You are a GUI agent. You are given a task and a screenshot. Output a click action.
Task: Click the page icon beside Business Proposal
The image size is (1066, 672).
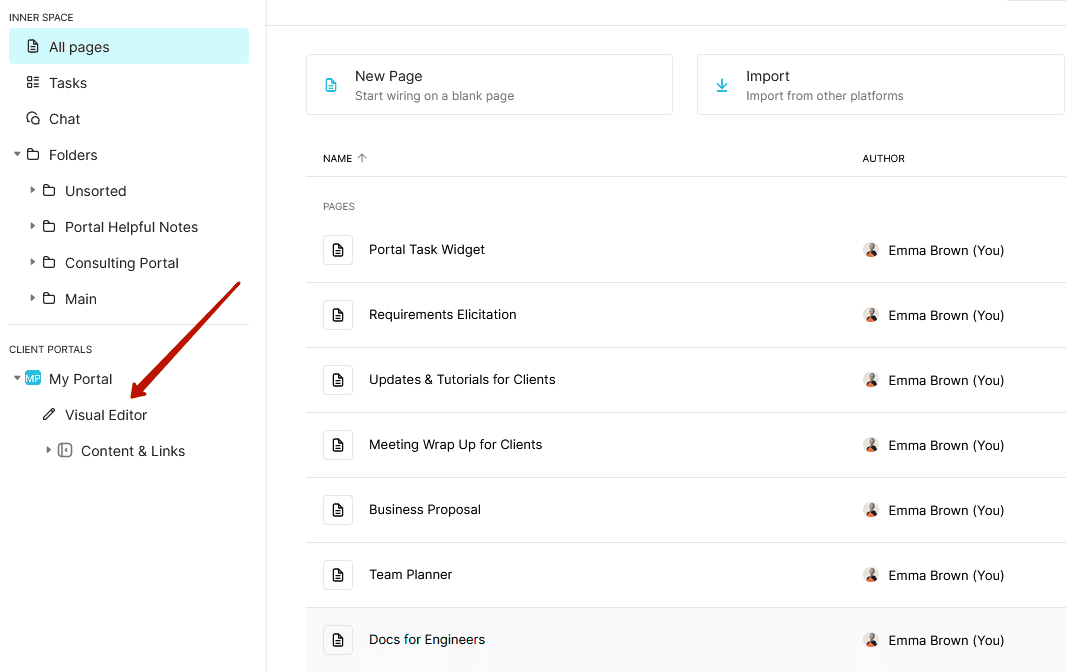point(337,509)
